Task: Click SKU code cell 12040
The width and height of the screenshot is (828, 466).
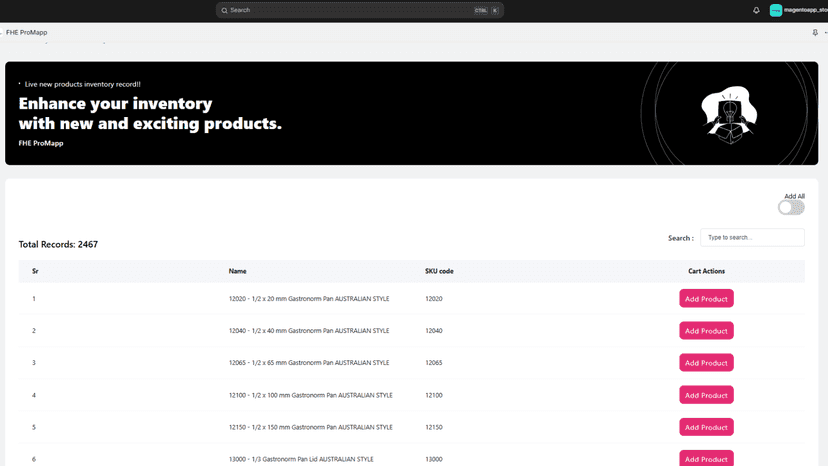Action: 434,331
